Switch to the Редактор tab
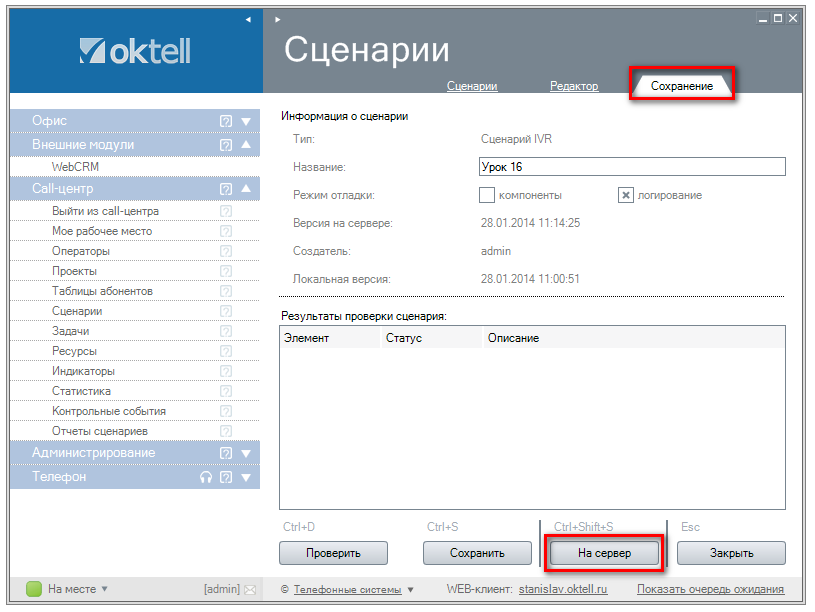 (574, 87)
